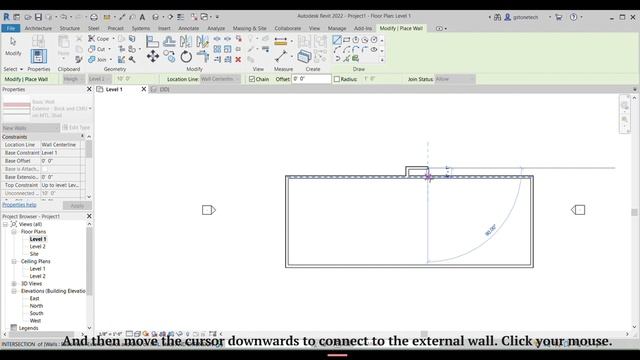The image size is (640, 360).
Task: Toggle the Base is Attached checkbox
Action: (x=44, y=169)
